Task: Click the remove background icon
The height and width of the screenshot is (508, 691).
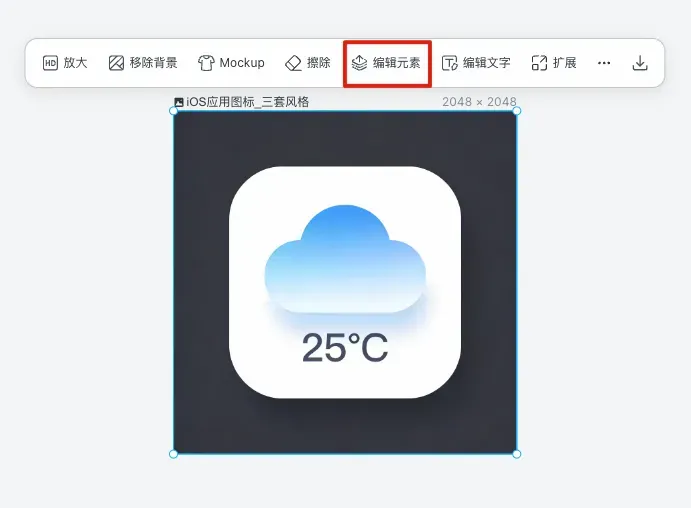Action: point(116,63)
